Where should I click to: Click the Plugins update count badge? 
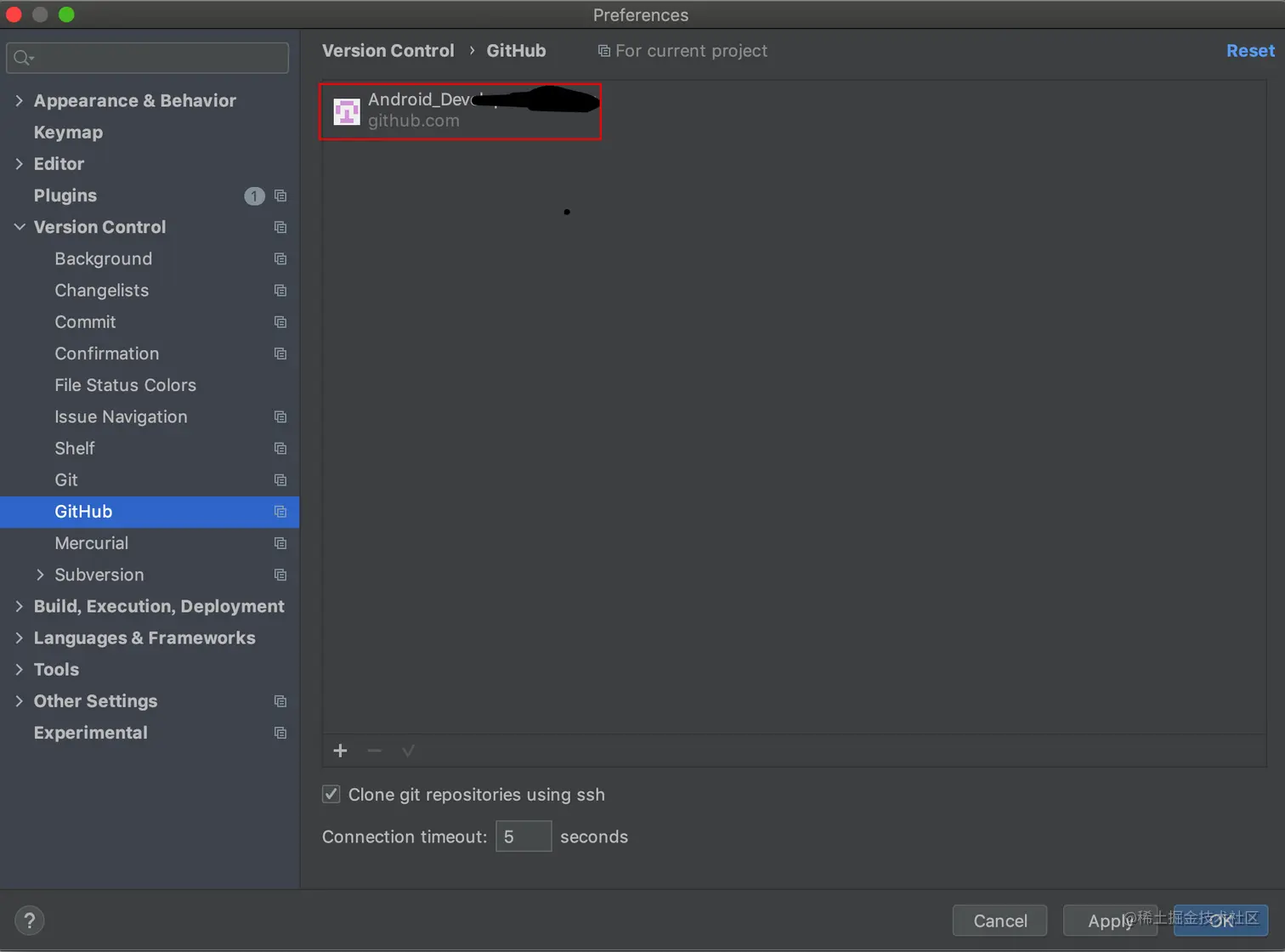click(x=254, y=196)
